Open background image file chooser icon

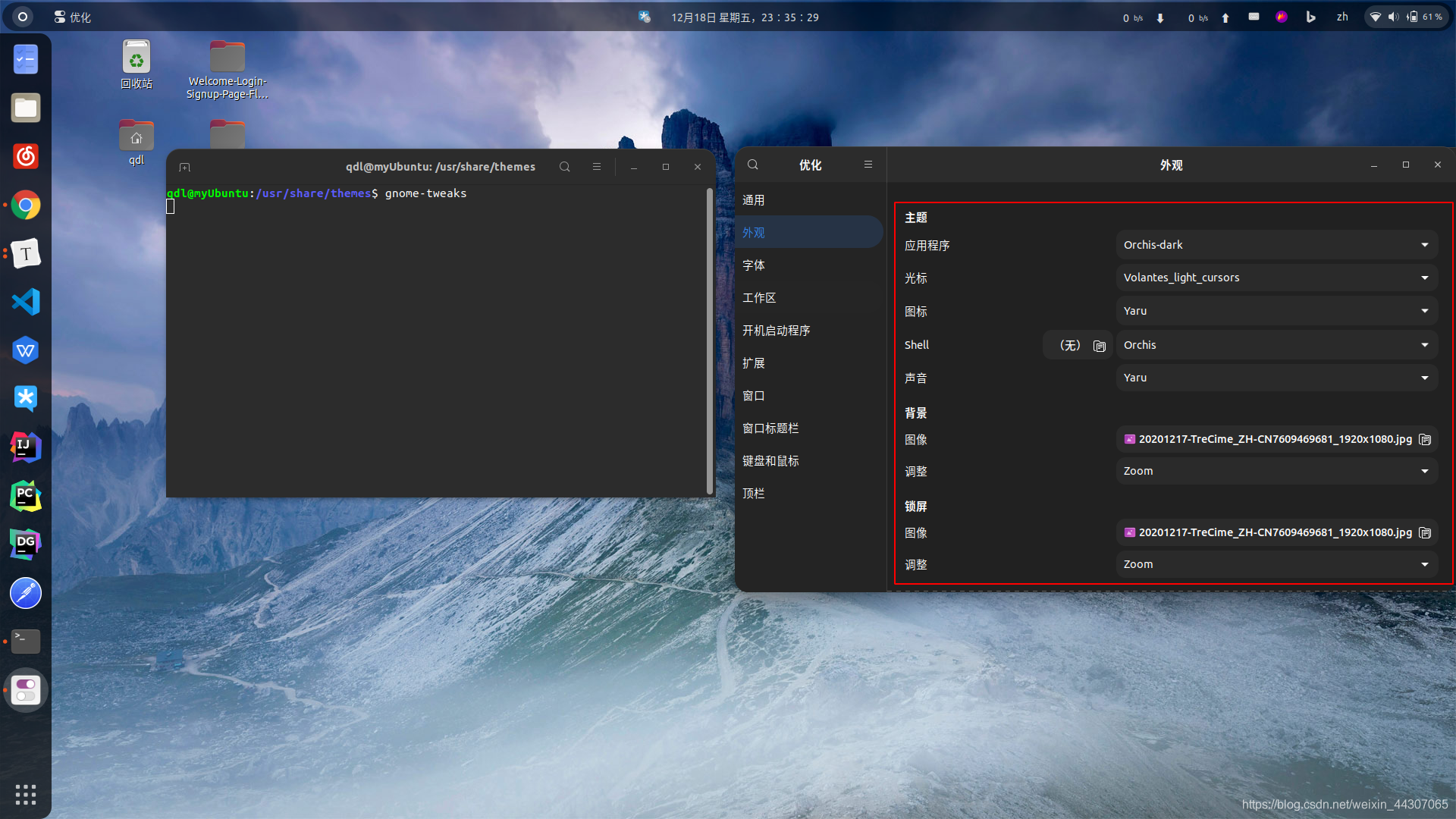click(1425, 440)
